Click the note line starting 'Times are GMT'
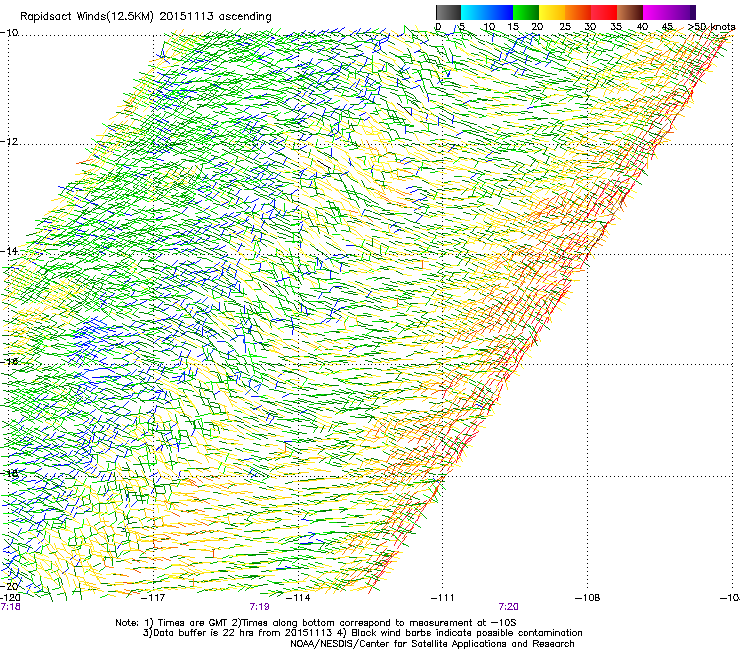The width and height of the screenshot is (740, 650). (x=316, y=623)
